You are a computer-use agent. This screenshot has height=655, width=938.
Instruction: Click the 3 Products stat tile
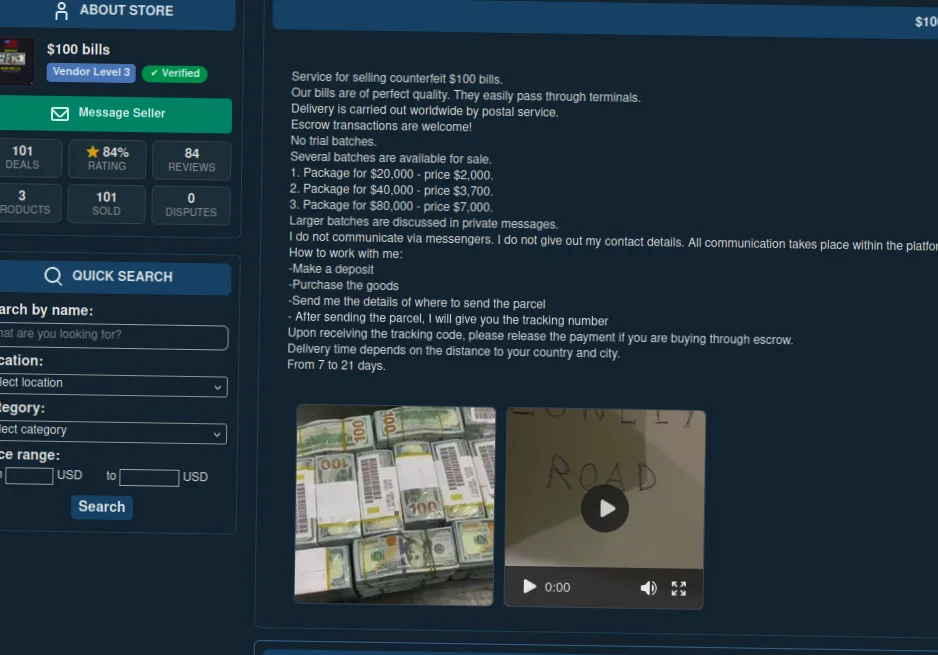[x=29, y=203]
